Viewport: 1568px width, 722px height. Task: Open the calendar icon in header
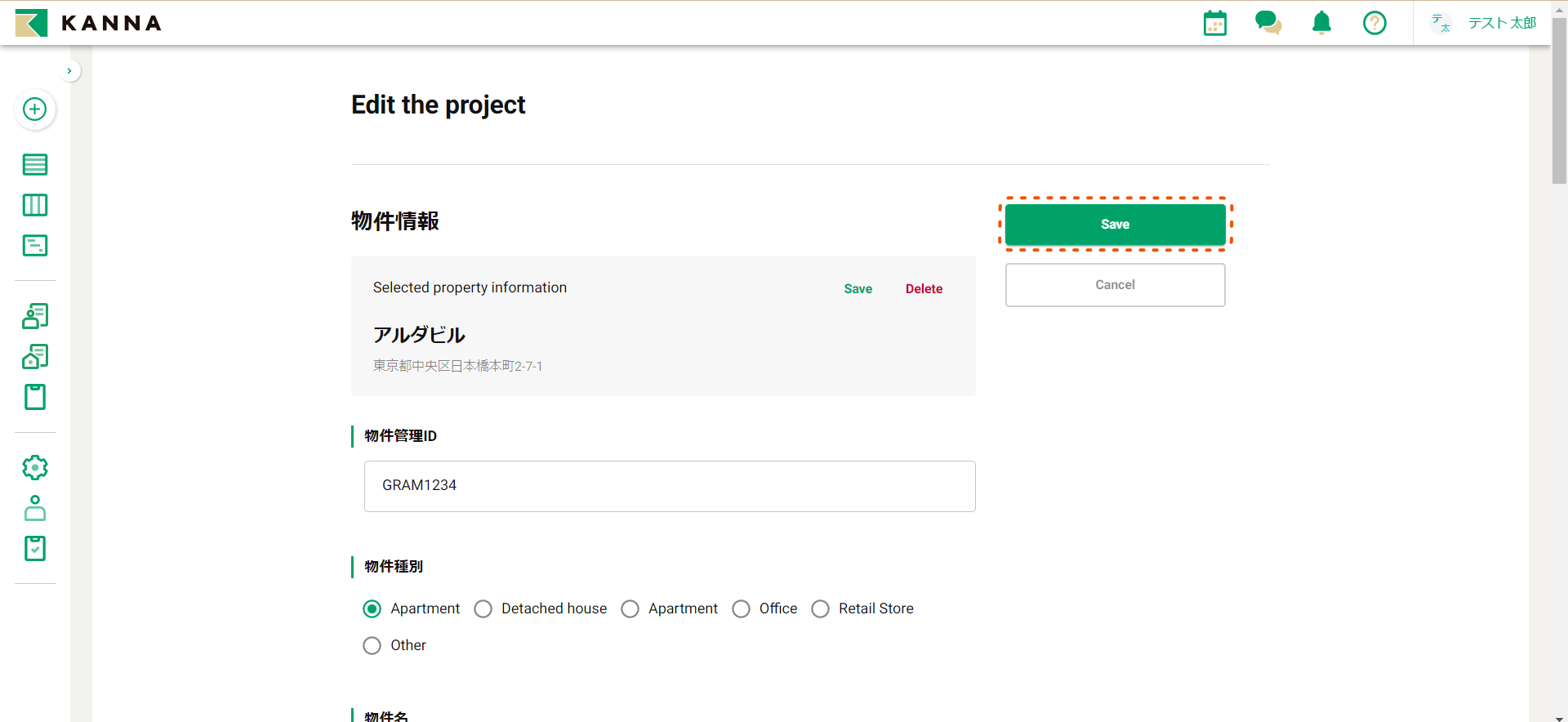pos(1214,23)
